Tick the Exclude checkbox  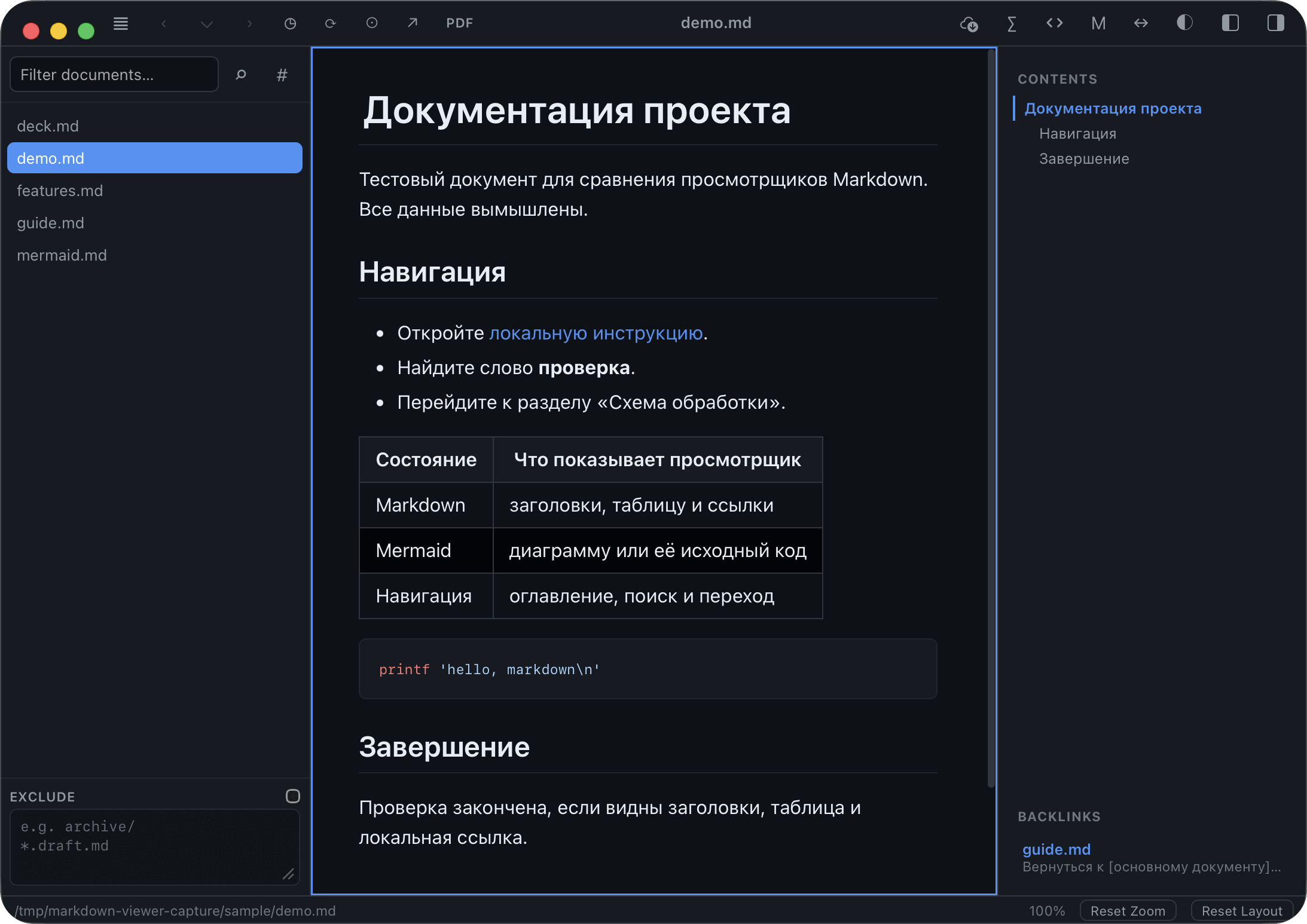[x=292, y=796]
